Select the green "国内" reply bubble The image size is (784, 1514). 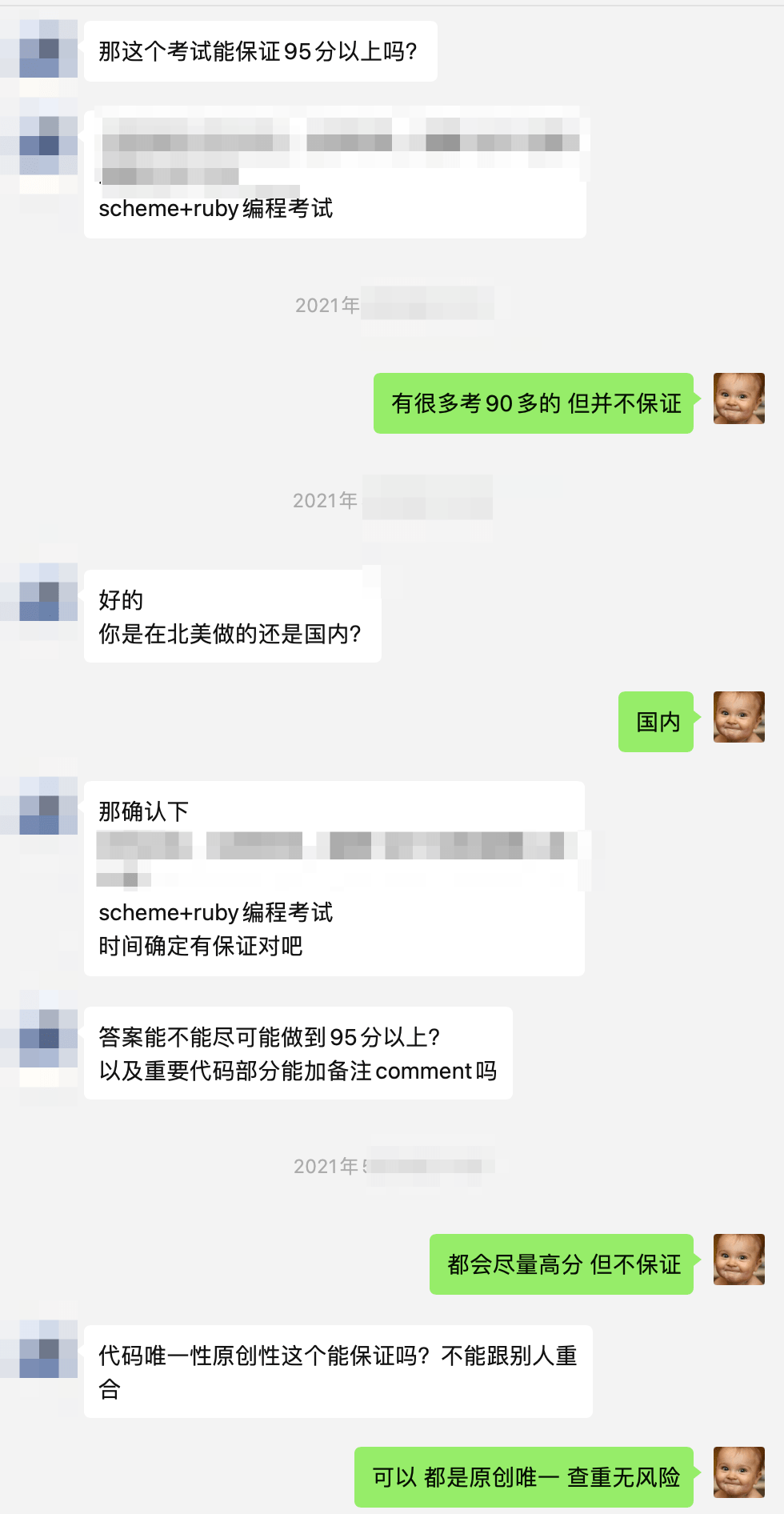[656, 722]
